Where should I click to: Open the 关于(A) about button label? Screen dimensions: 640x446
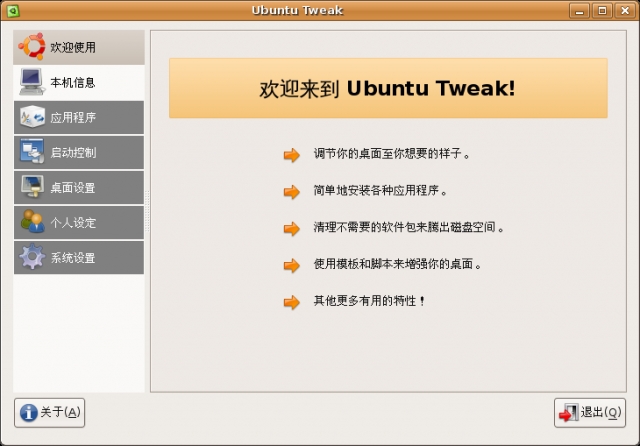[60, 412]
